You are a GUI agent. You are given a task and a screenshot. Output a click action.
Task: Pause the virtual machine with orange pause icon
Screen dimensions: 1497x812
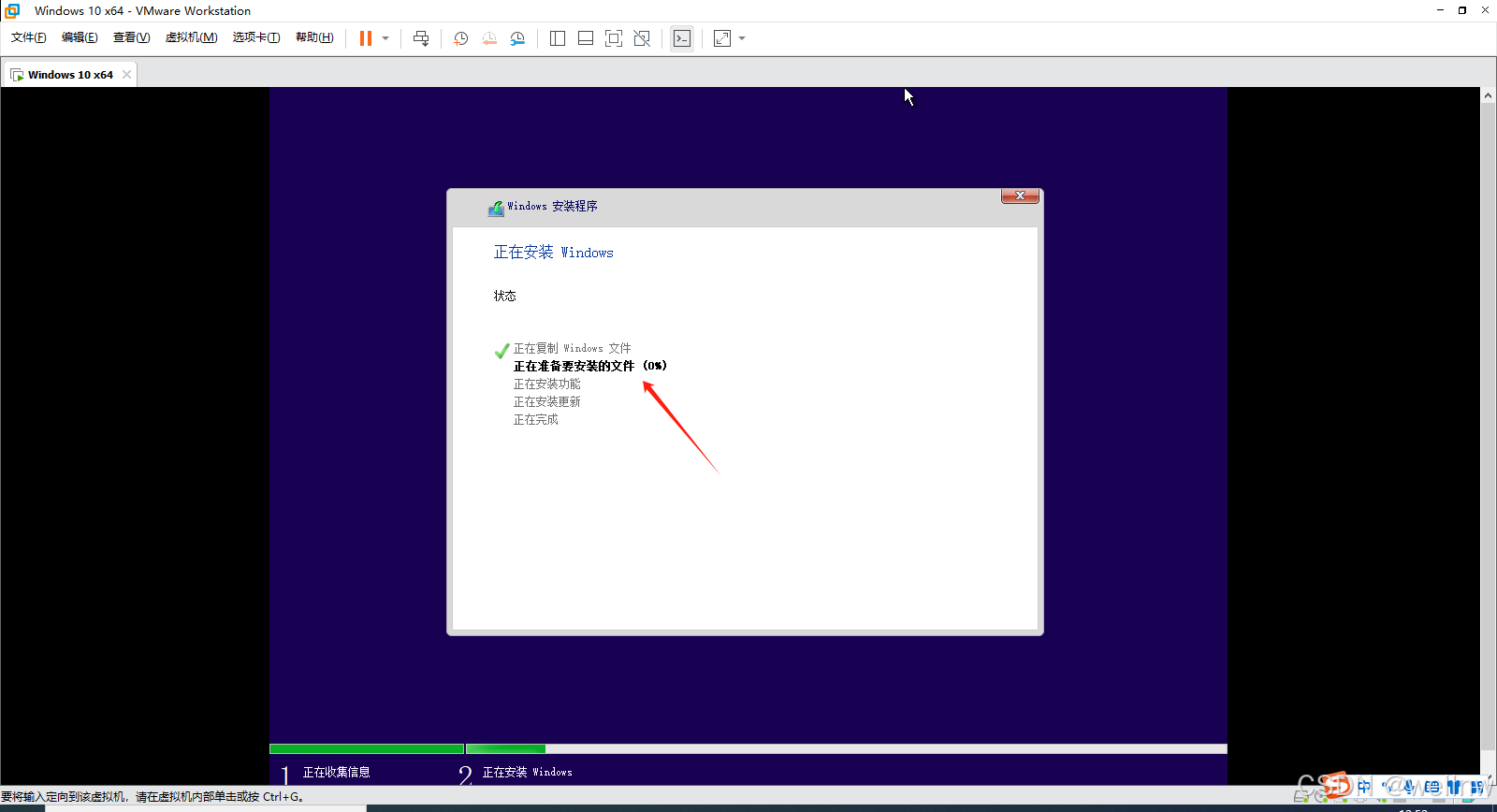366,38
